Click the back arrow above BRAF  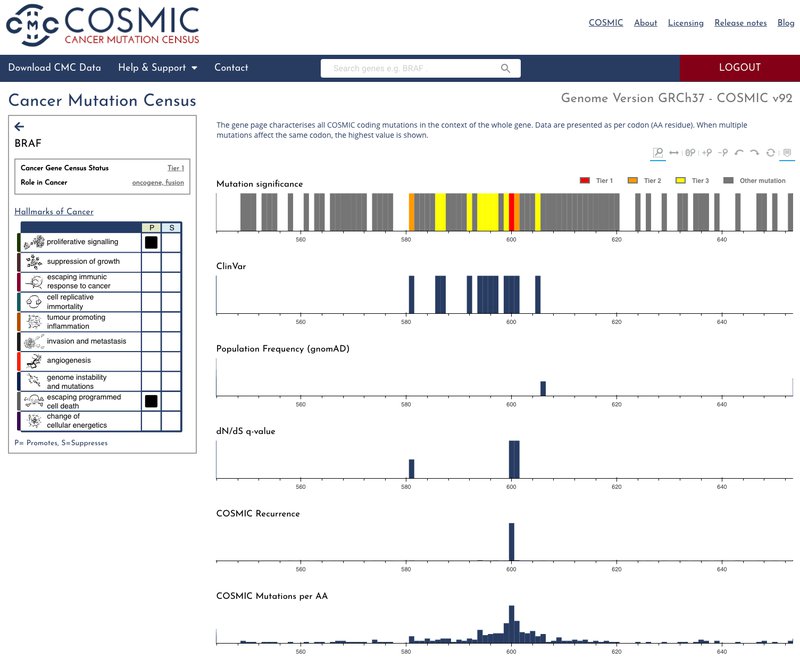20,127
